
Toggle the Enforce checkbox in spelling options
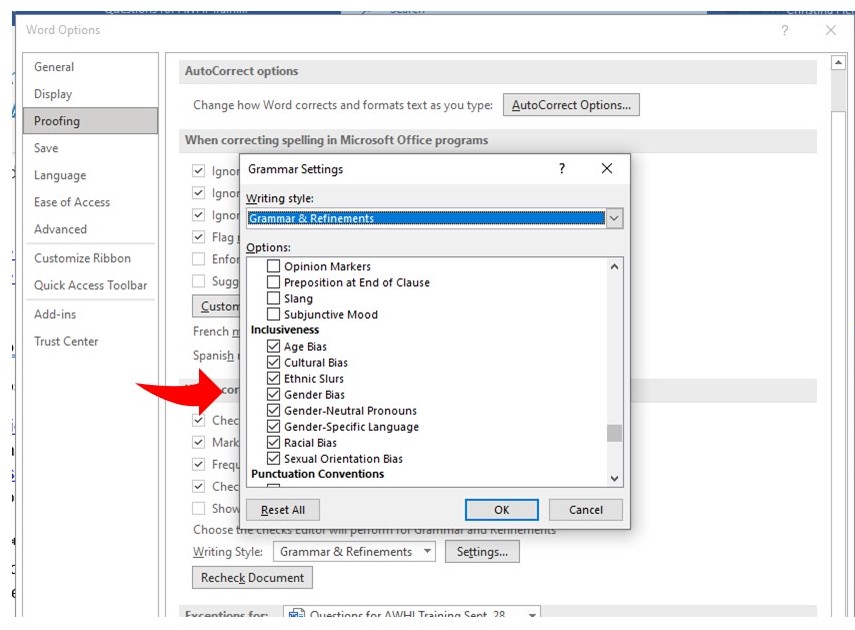point(198,259)
